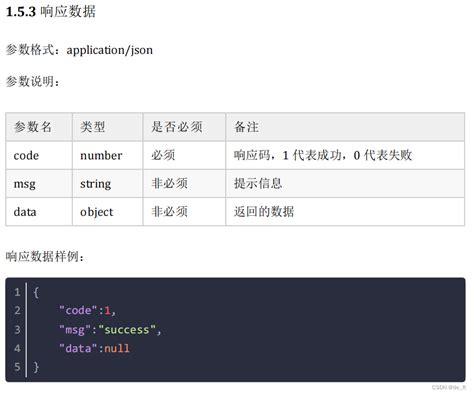The height and width of the screenshot is (395, 474).
Task: Select the data parameter name cell
Action: click(39, 212)
